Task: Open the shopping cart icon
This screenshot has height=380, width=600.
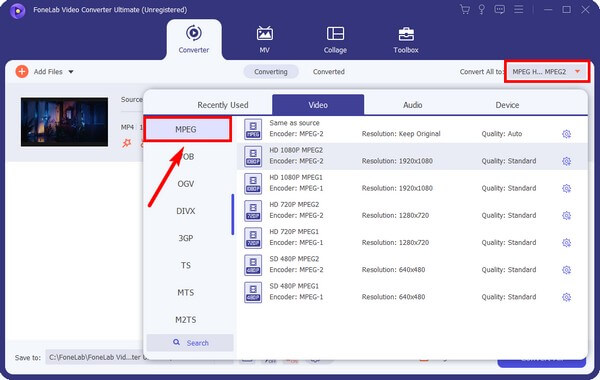Action: (x=465, y=10)
